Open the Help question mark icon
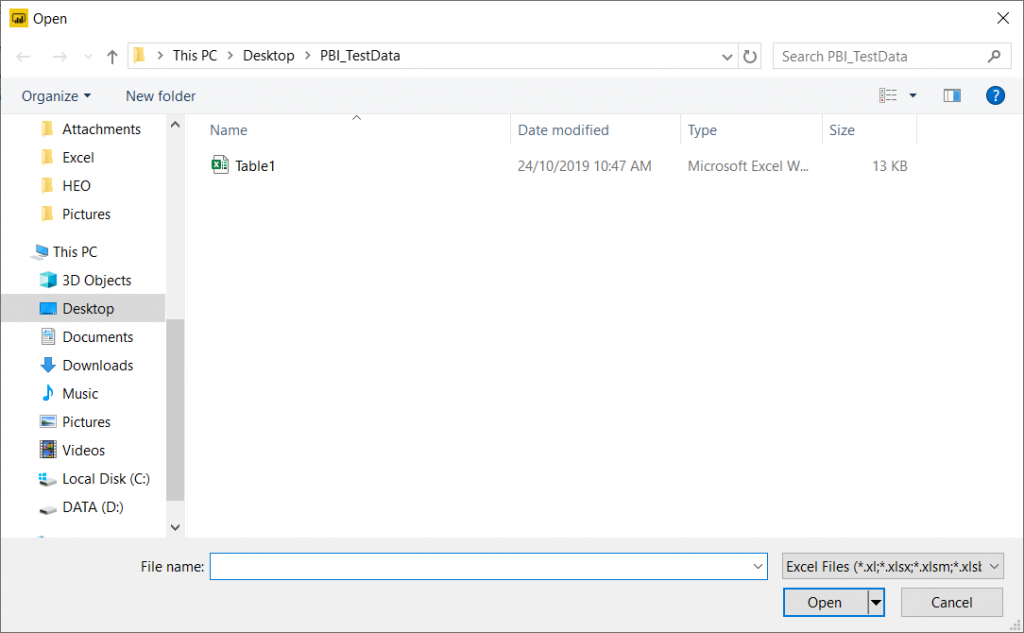 (x=995, y=95)
